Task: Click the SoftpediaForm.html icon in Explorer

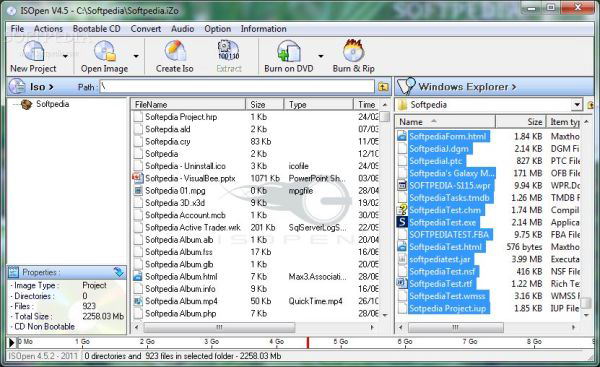Action: [402, 136]
